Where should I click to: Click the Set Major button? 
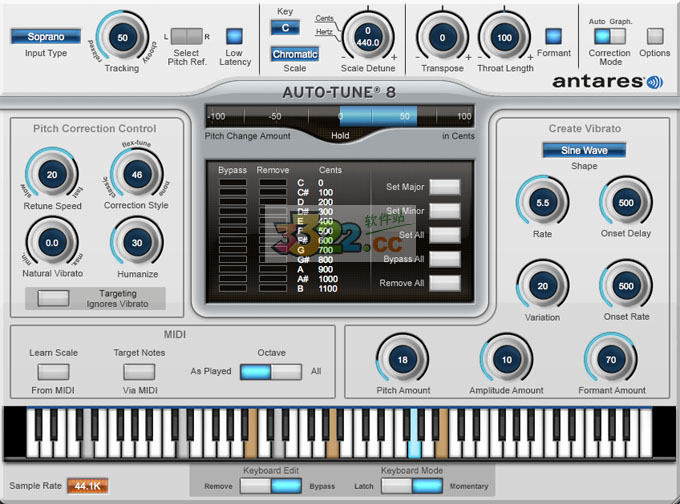(x=445, y=187)
